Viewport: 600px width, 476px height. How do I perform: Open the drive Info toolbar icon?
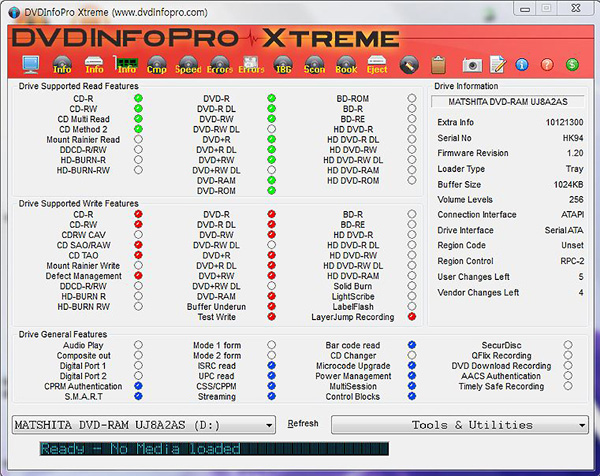tap(94, 64)
